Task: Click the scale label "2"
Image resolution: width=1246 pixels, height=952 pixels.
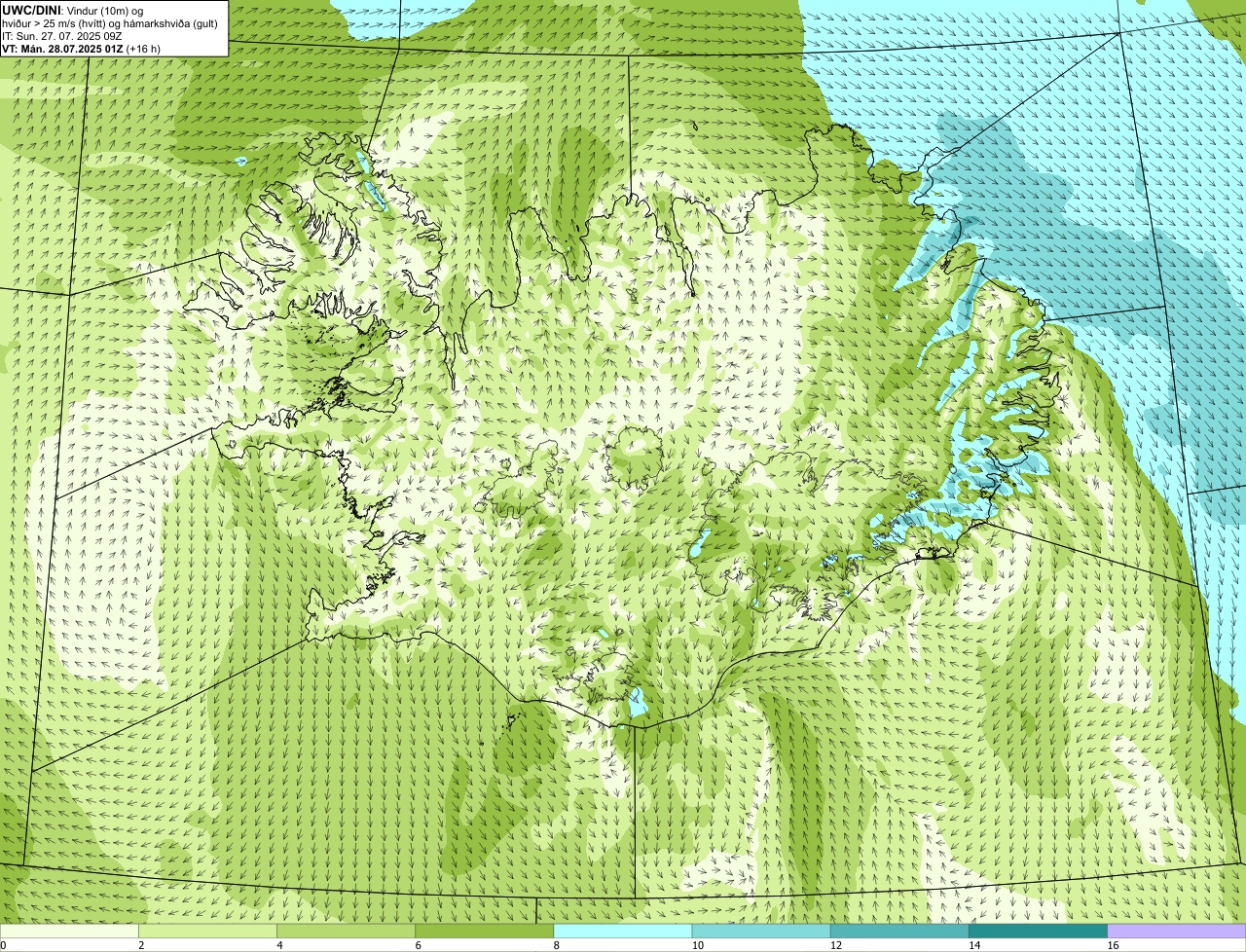Action: [141, 945]
